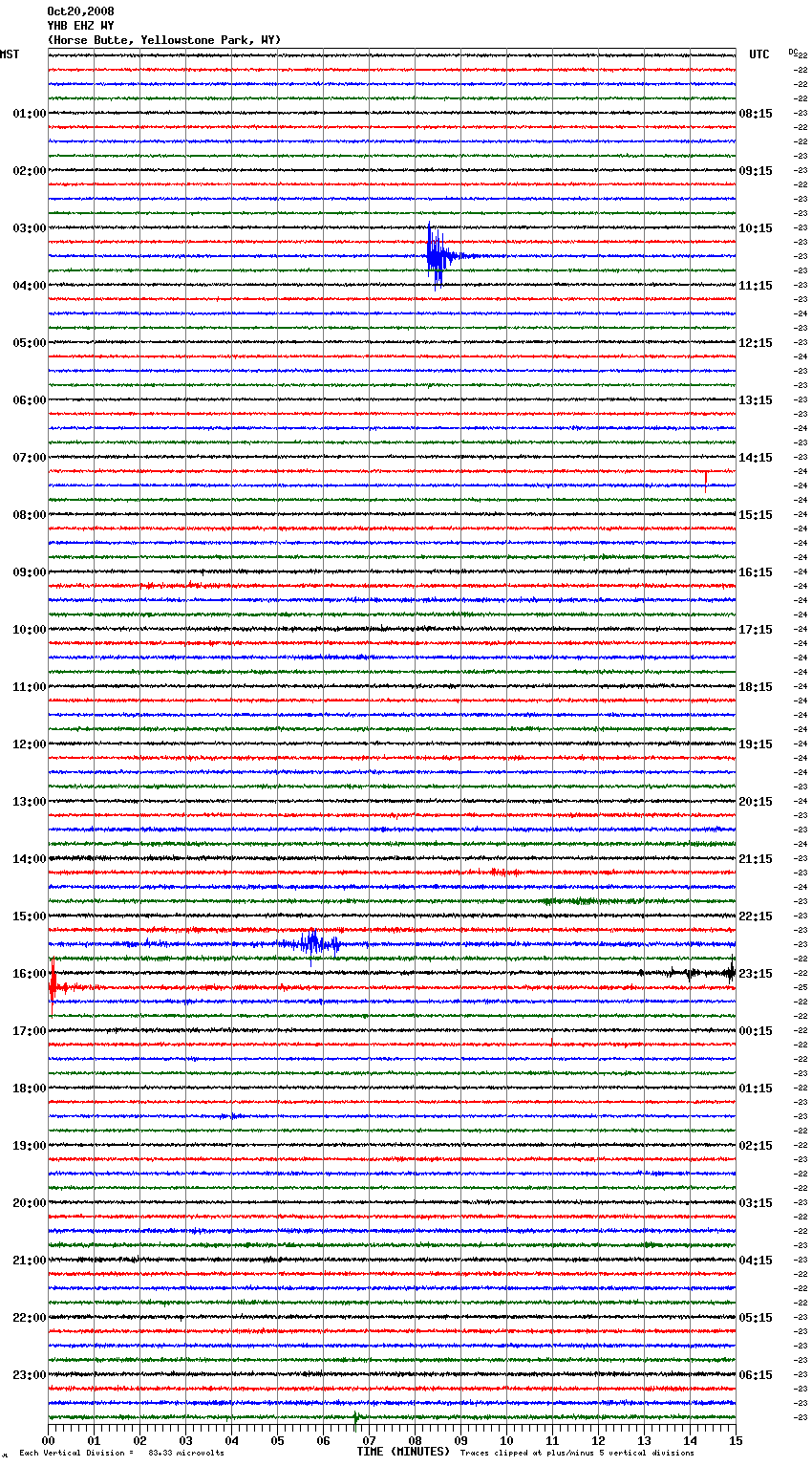The height and width of the screenshot is (1466, 812).
Task: Click the MST time zone header
Action: point(10,54)
